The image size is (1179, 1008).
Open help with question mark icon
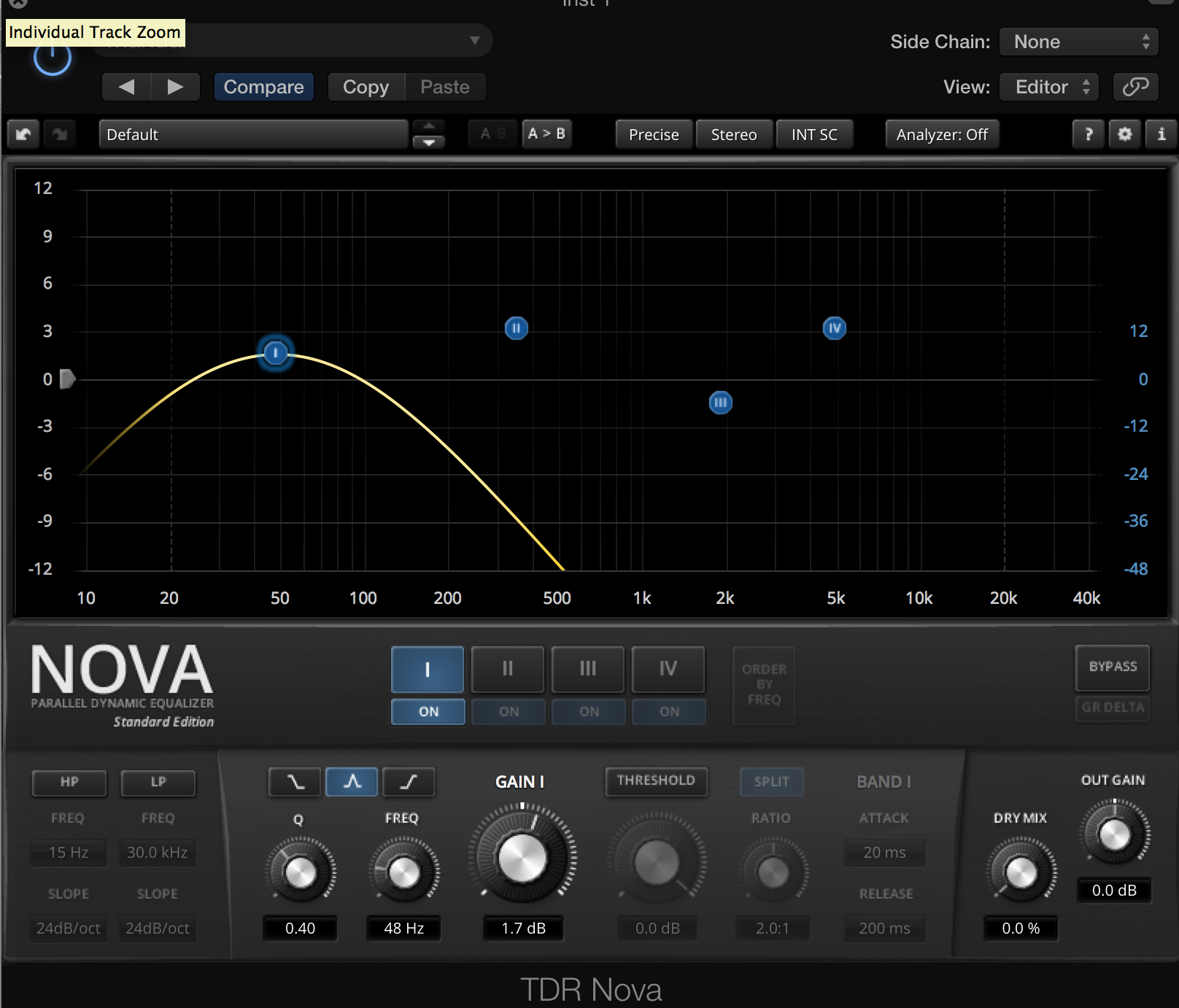[x=1089, y=134]
